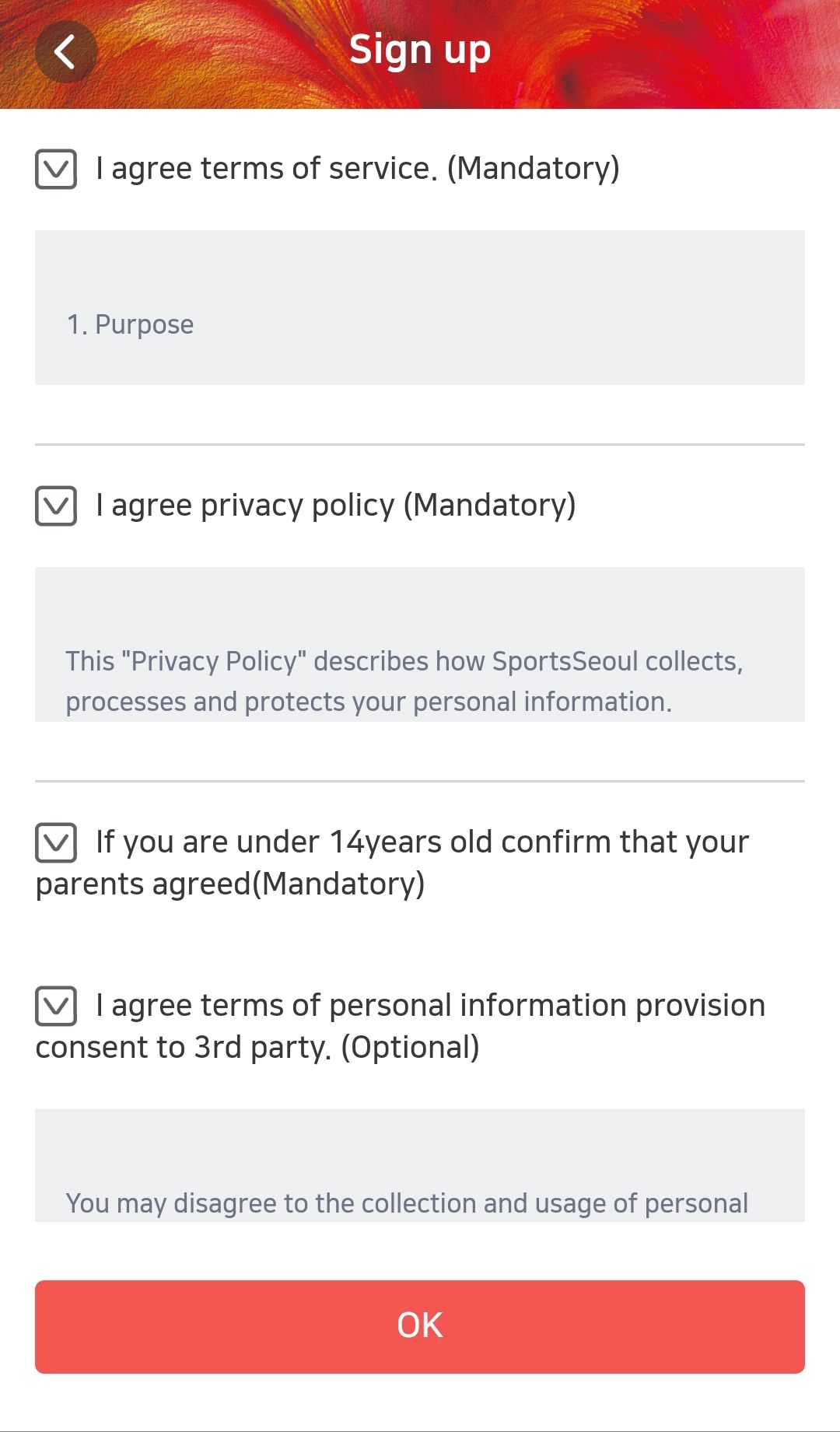
Task: Enable the optional 3rd party consent checkbox
Action: pos(56,1006)
